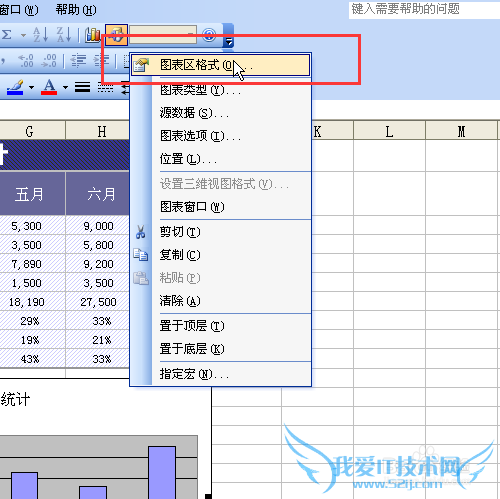Click cell with value 7,890
The image size is (500, 499).
(32, 264)
